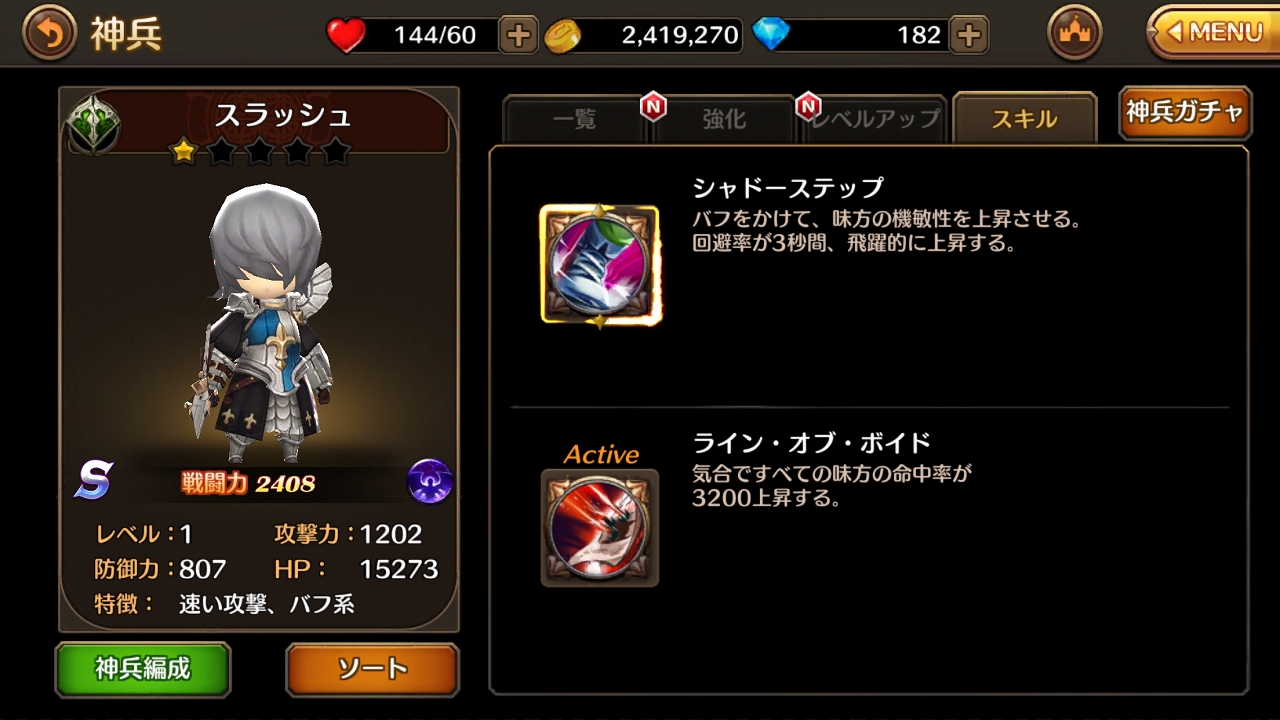
Task: Select the スキル tab
Action: [1025, 119]
